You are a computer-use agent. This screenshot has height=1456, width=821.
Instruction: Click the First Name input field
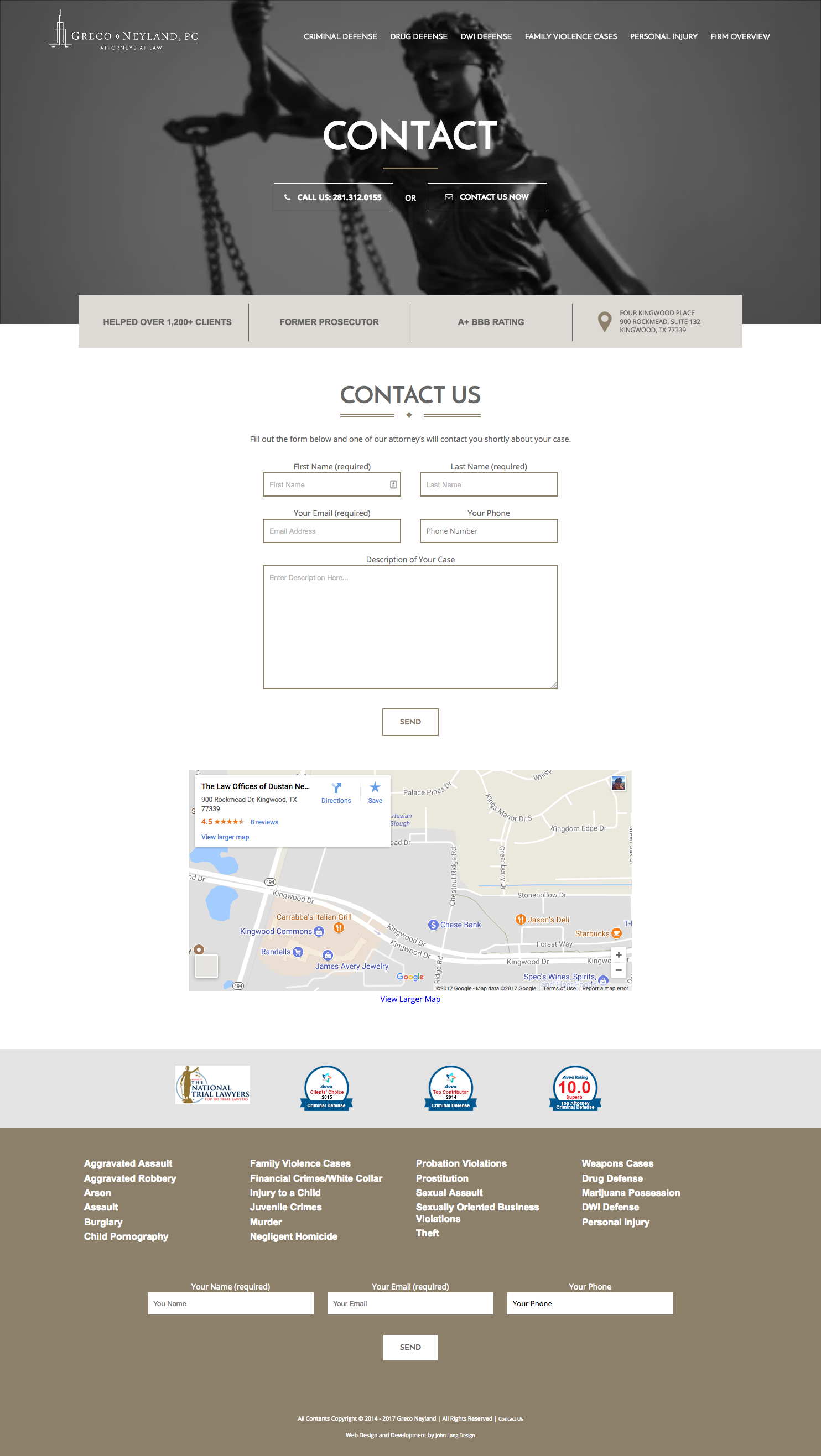pos(332,484)
